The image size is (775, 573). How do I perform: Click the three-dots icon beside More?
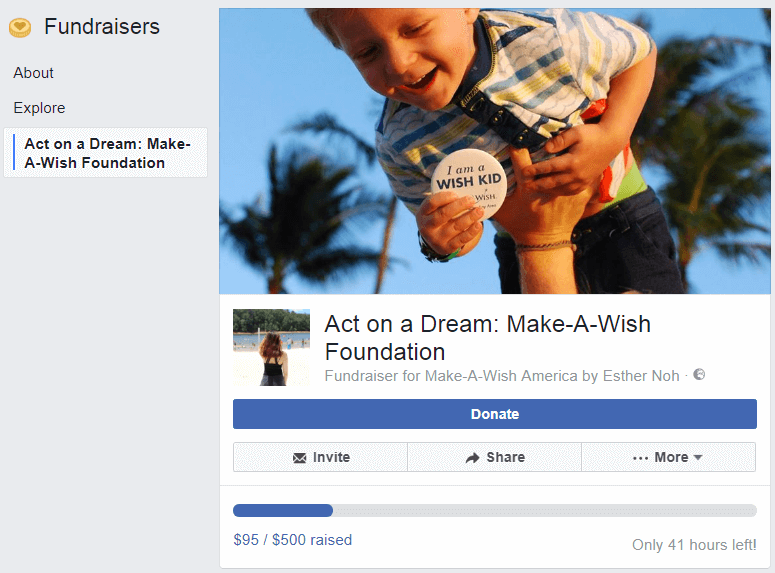pos(640,458)
